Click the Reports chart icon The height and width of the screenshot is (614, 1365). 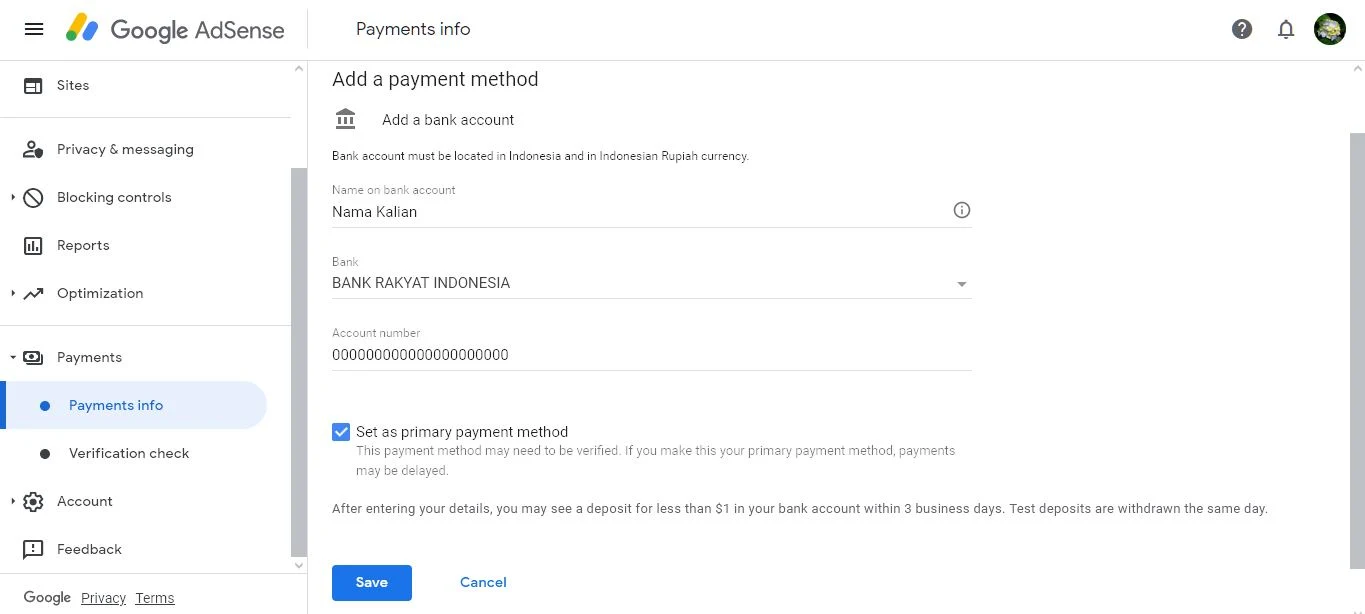(33, 246)
